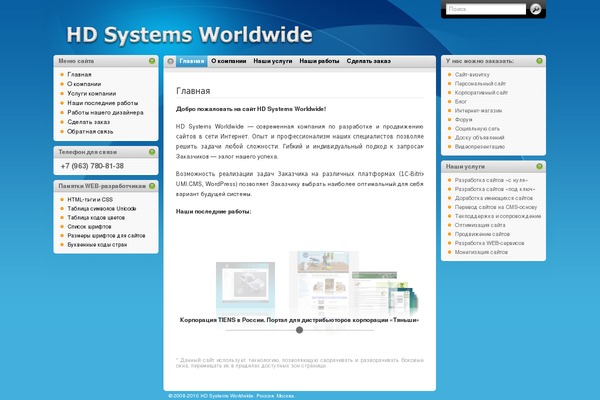The image size is (600, 400).
Task: Collapse Памятки WEB-разработчикам panel
Action: (x=152, y=186)
